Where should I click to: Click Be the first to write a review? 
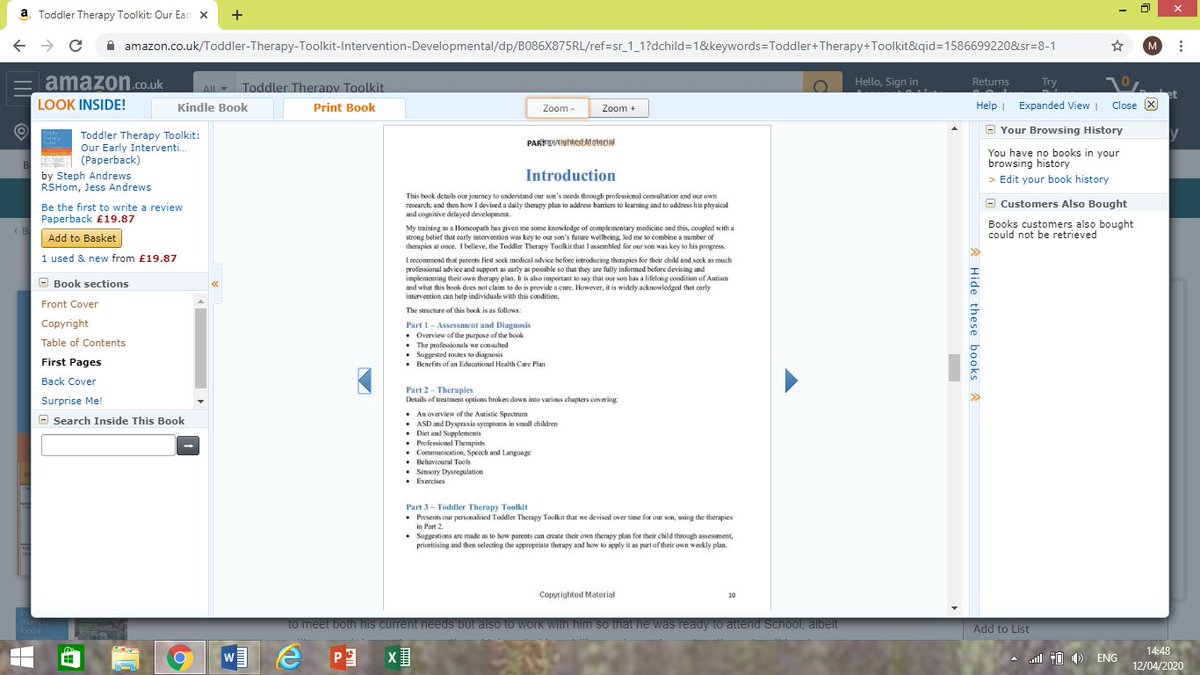pyautogui.click(x=112, y=207)
